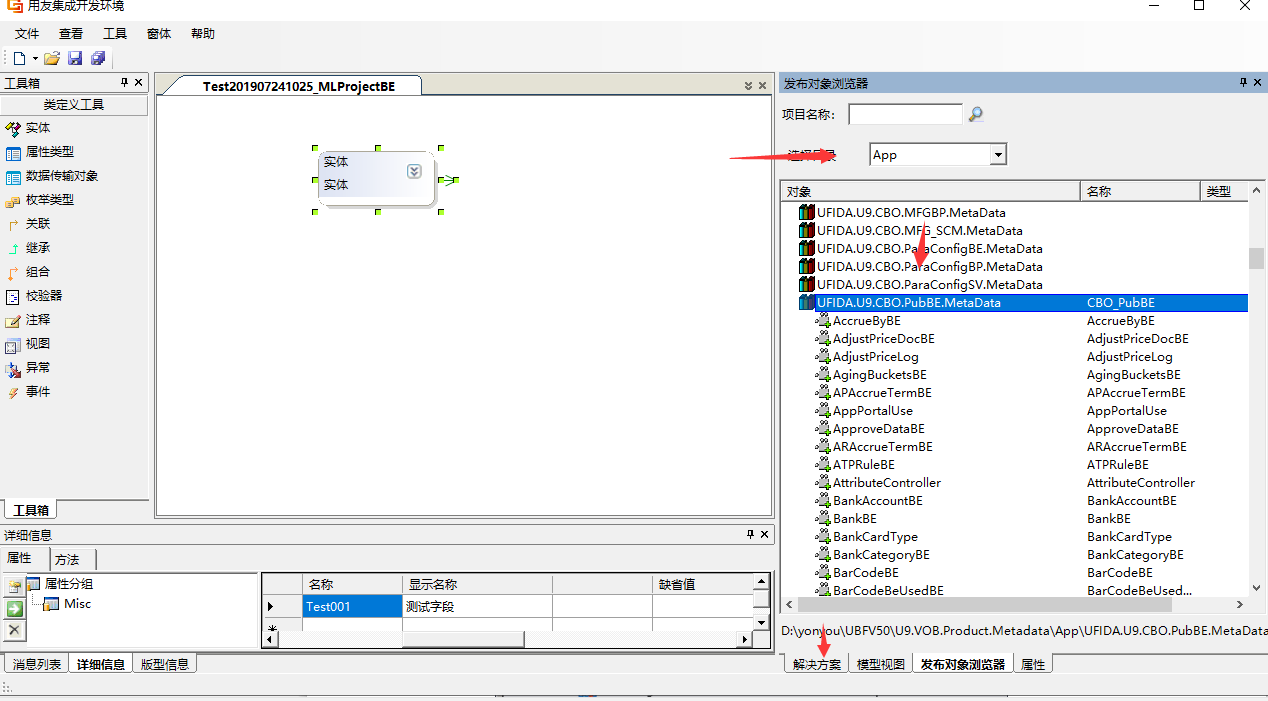Pin the 发布对象浏览器 panel
Image resolution: width=1268 pixels, height=701 pixels.
pos(1243,83)
